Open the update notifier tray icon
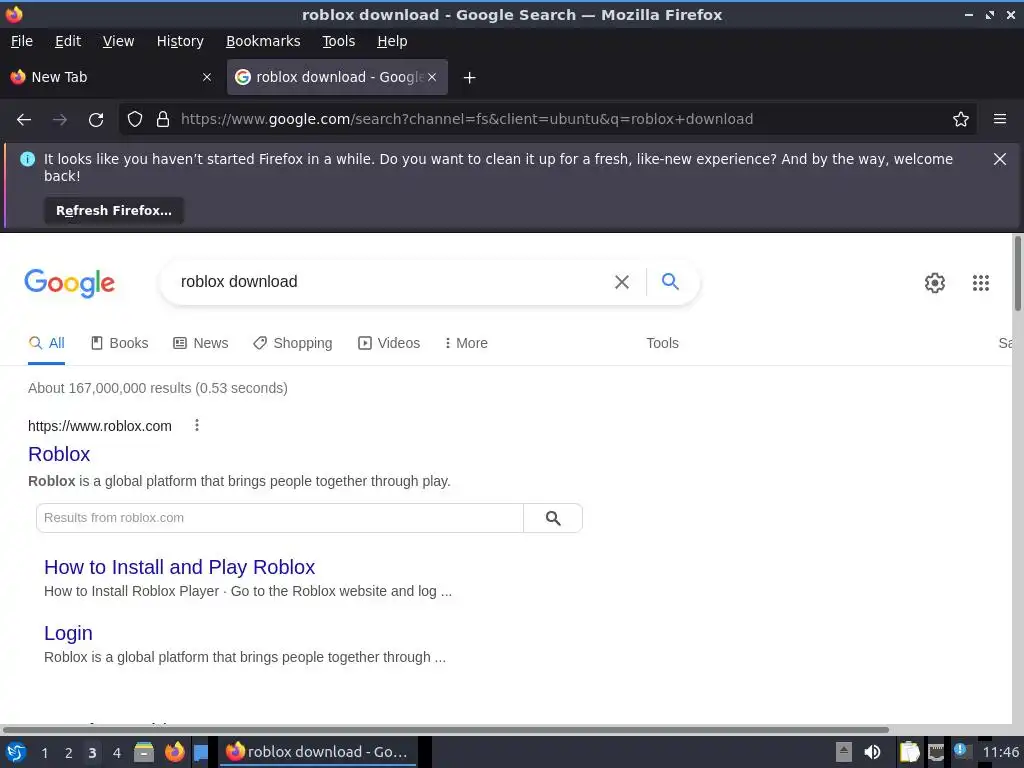This screenshot has height=768, width=1024. click(x=961, y=751)
